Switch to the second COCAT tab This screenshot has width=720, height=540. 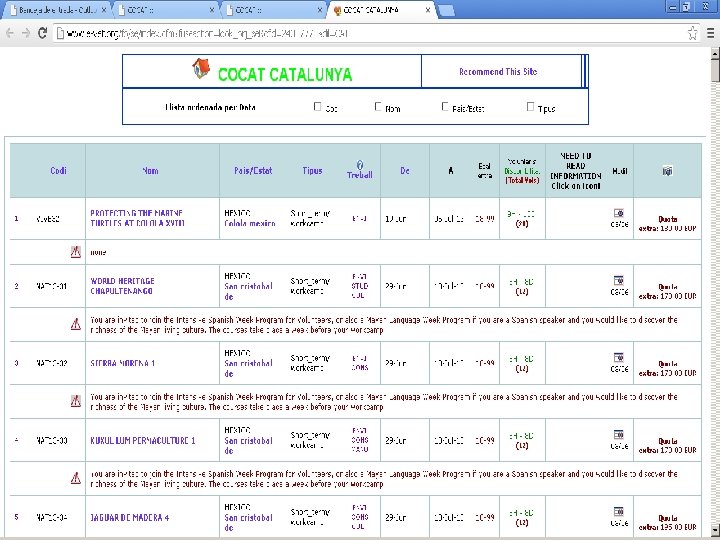pyautogui.click(x=165, y=10)
